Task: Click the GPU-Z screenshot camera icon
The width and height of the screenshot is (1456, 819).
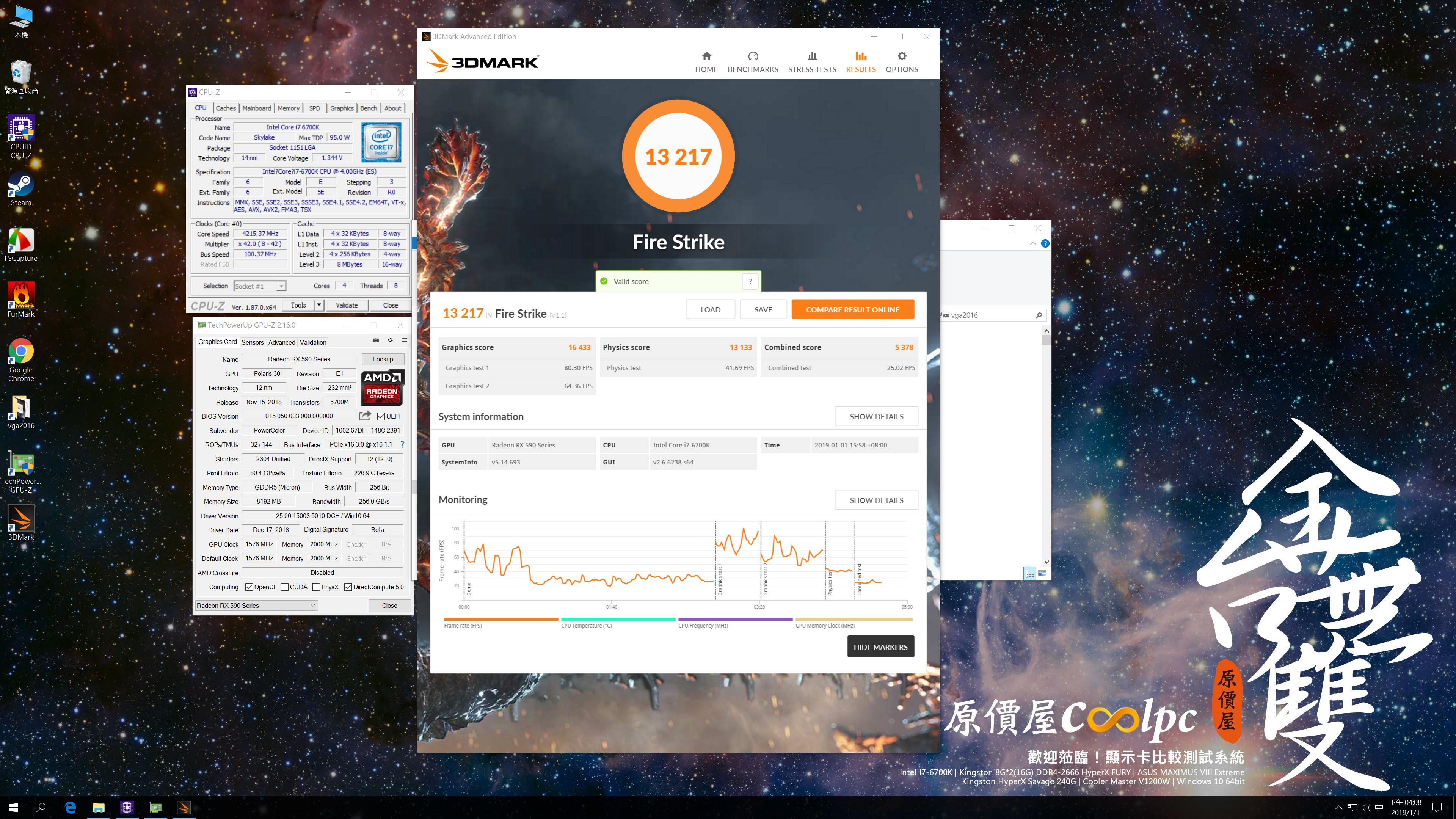Action: 375,340
